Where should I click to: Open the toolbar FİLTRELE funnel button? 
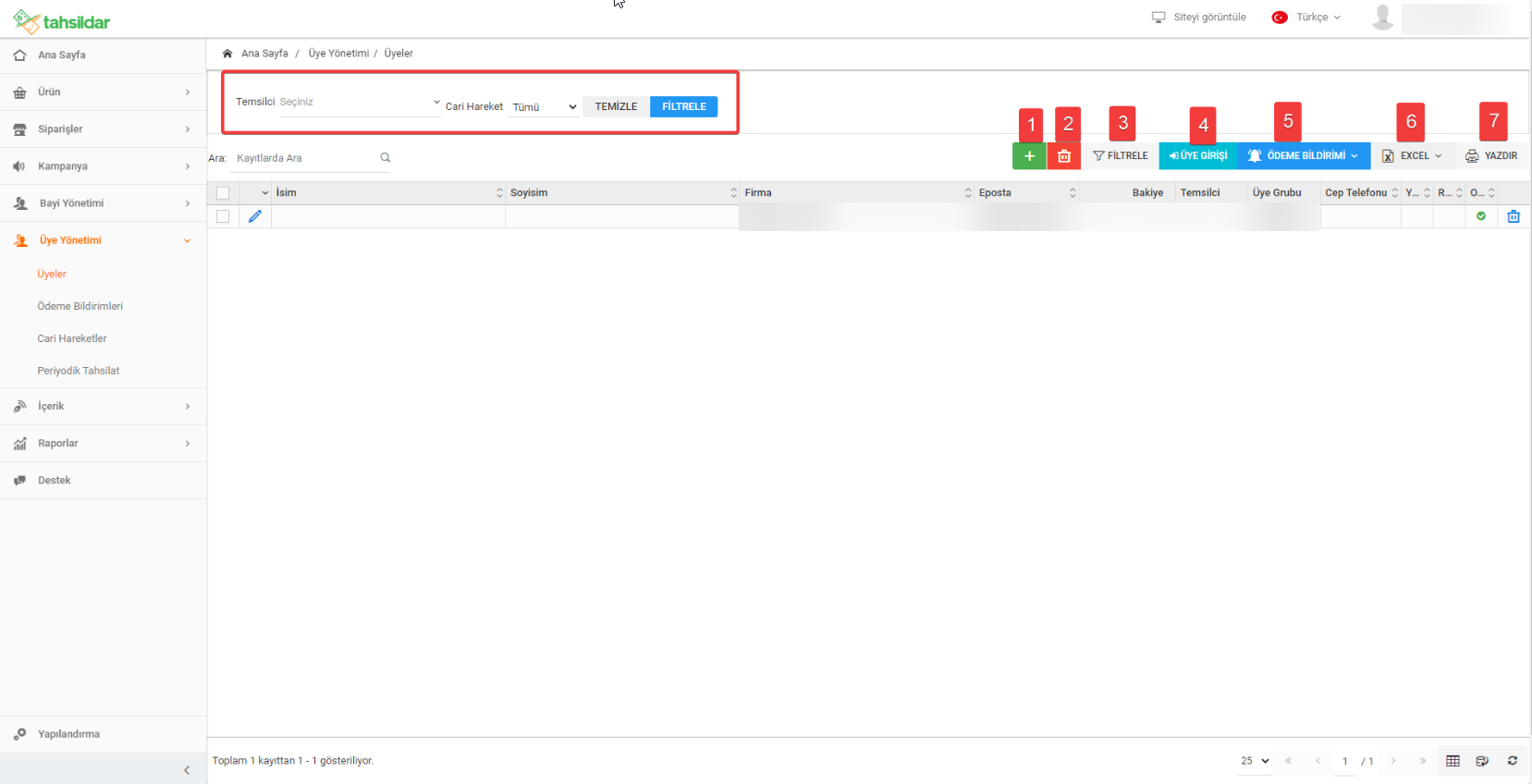(1121, 156)
